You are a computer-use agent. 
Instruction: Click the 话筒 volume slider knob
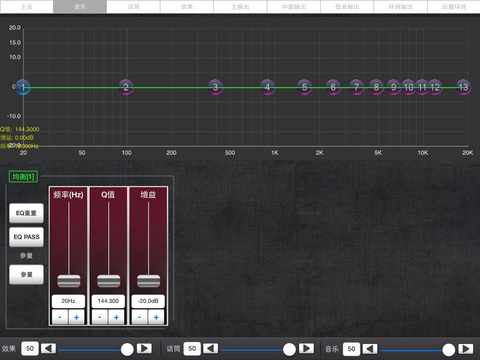(x=289, y=349)
